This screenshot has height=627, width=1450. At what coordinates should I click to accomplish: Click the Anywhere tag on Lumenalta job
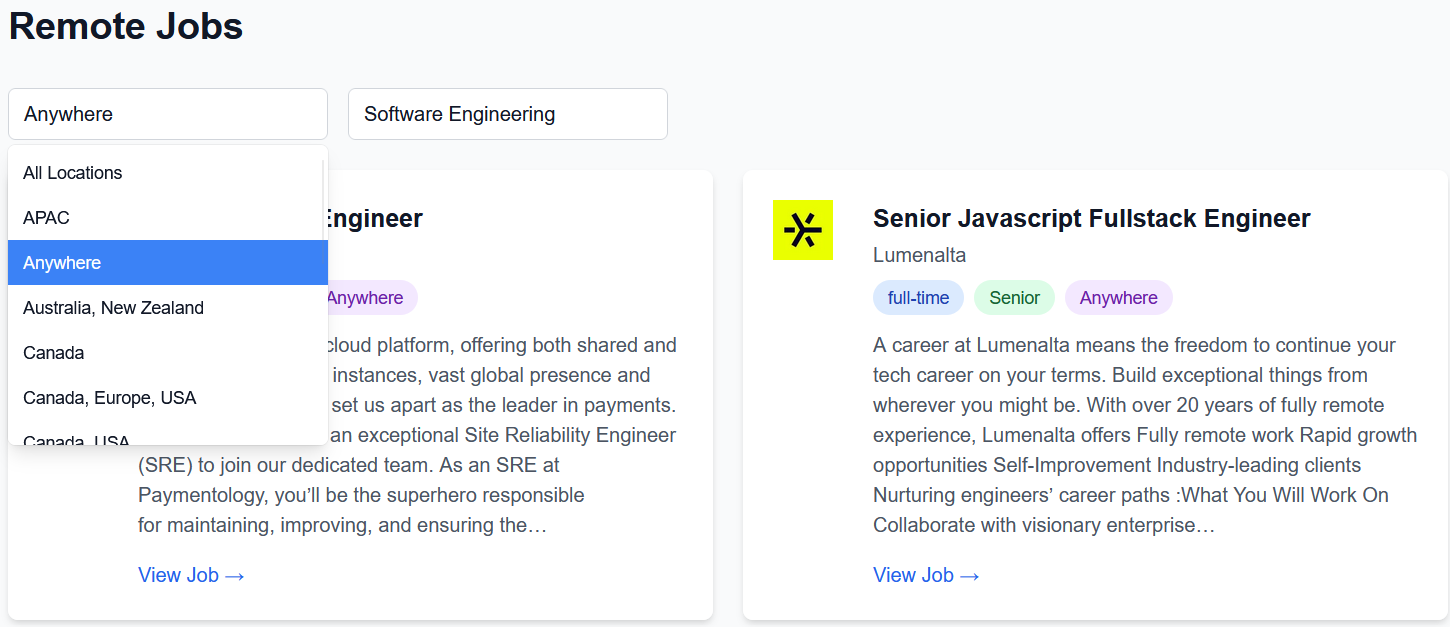(1118, 298)
